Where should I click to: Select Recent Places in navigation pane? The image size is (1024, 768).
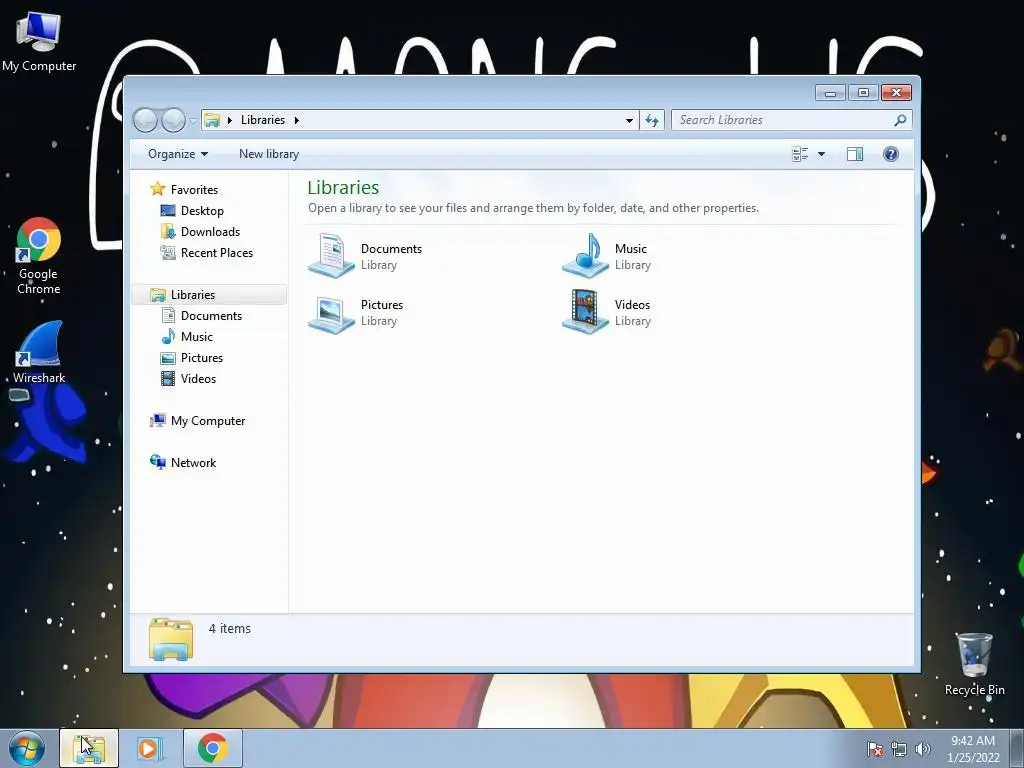click(217, 253)
